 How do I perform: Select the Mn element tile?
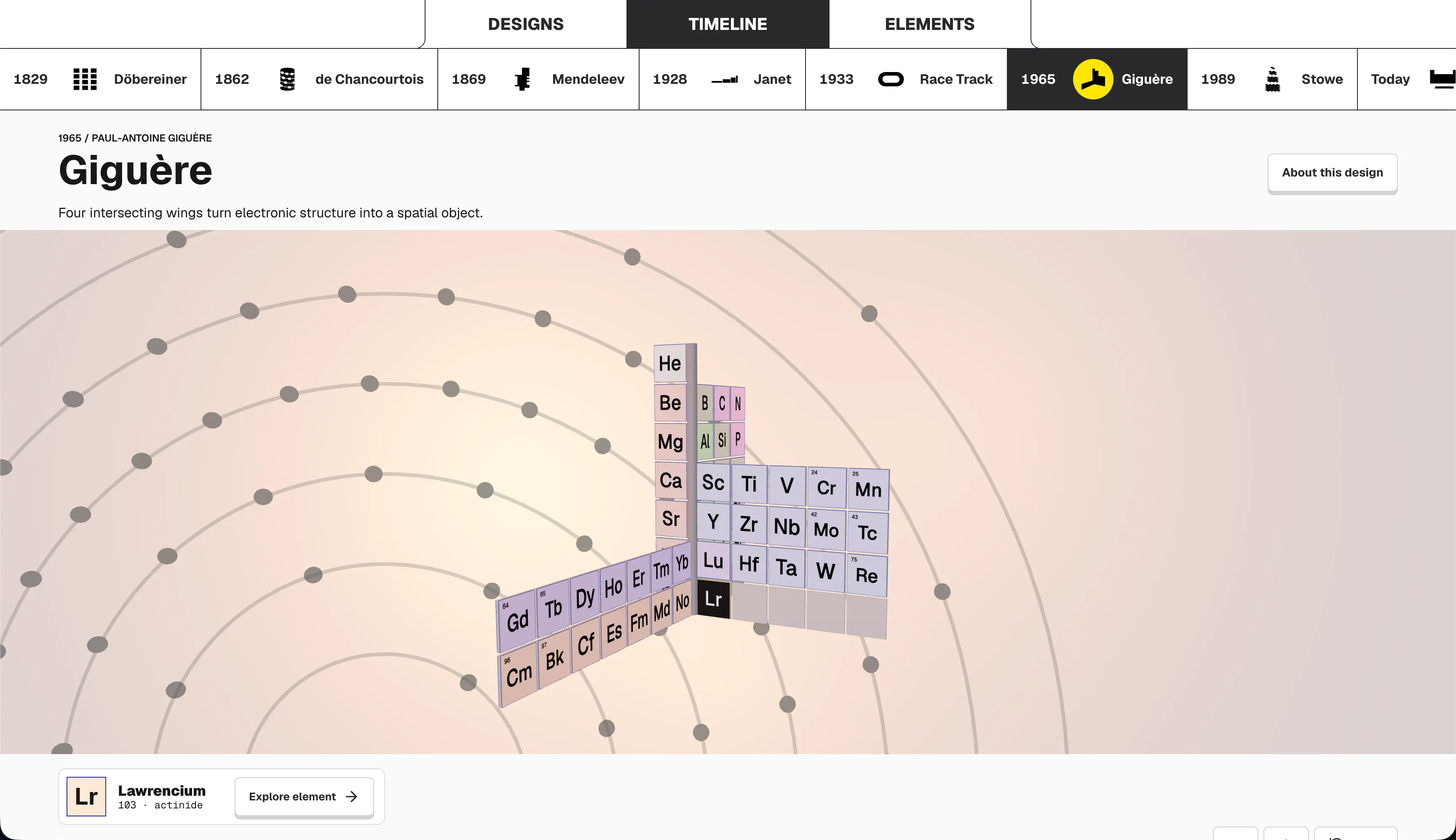tap(868, 489)
